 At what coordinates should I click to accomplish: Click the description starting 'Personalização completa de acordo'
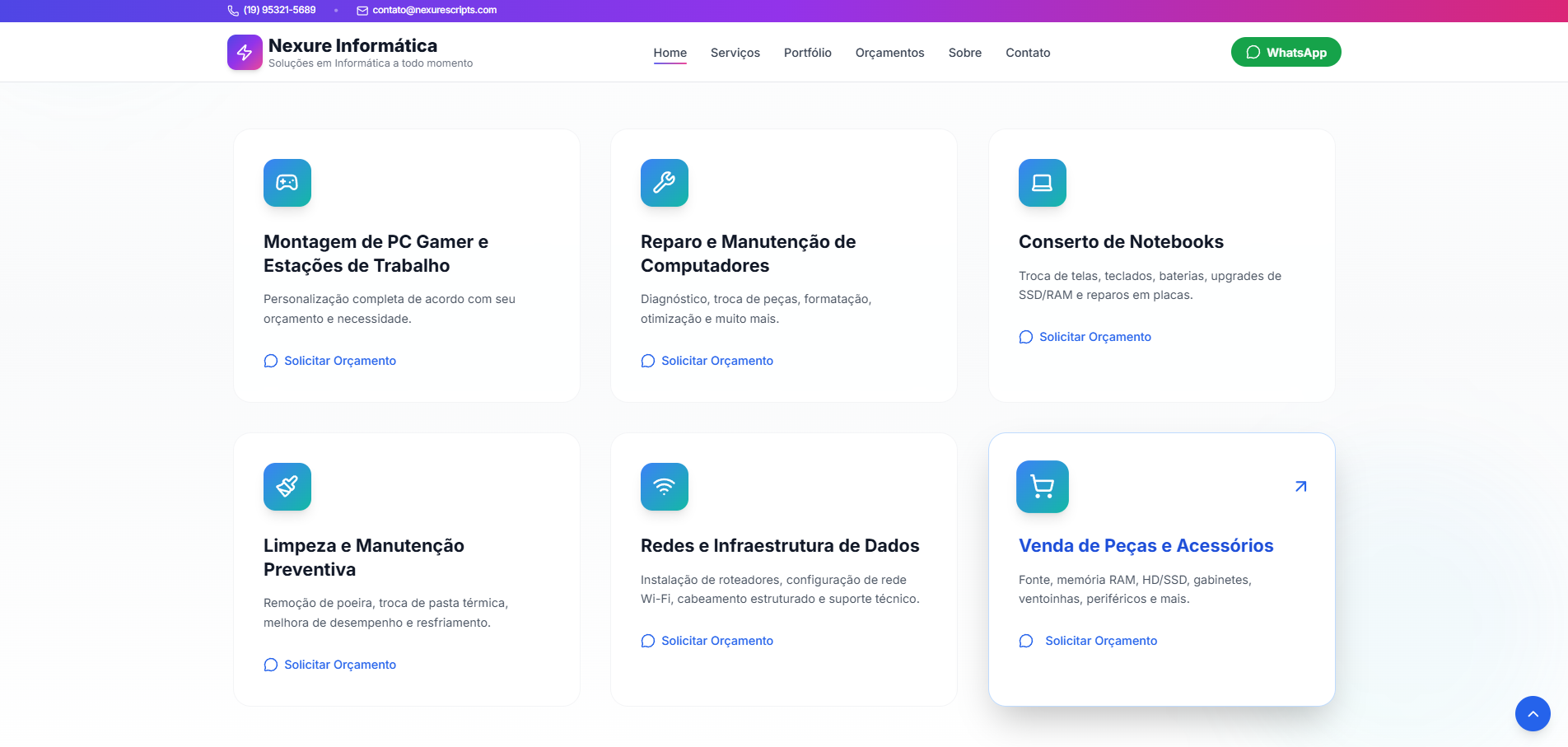390,309
